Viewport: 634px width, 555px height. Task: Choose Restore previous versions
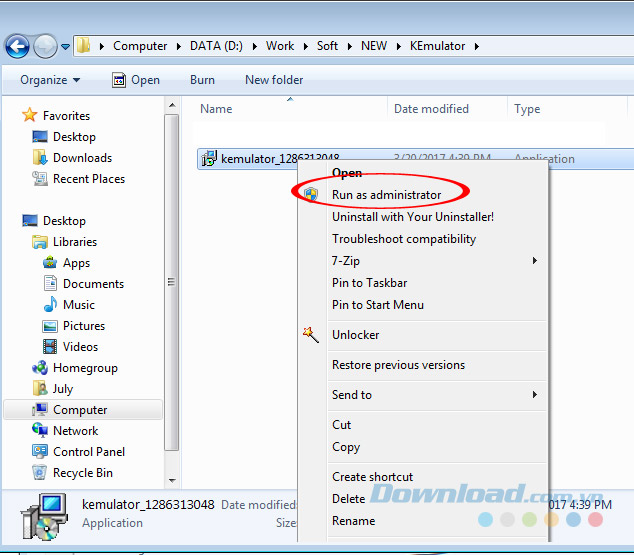398,365
